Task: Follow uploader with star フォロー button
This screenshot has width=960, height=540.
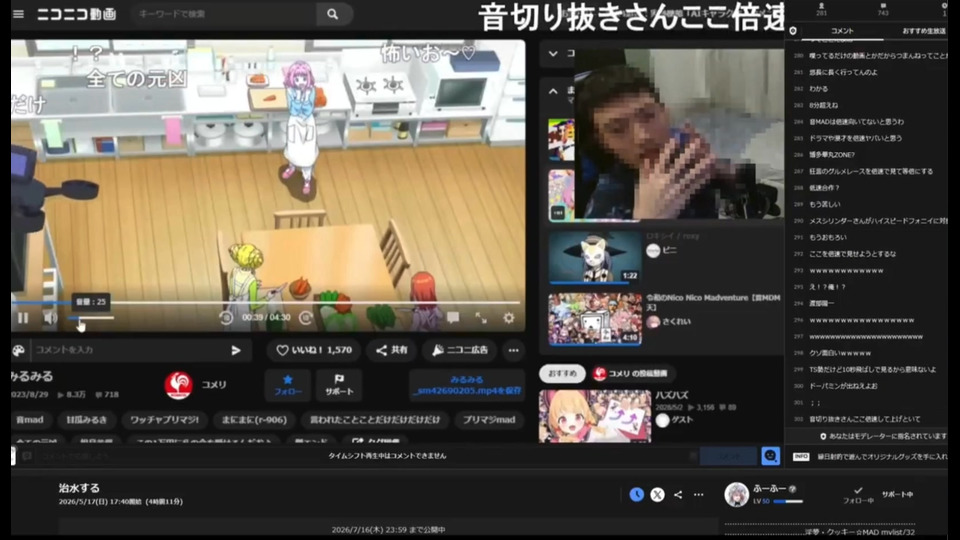Action: click(x=288, y=385)
